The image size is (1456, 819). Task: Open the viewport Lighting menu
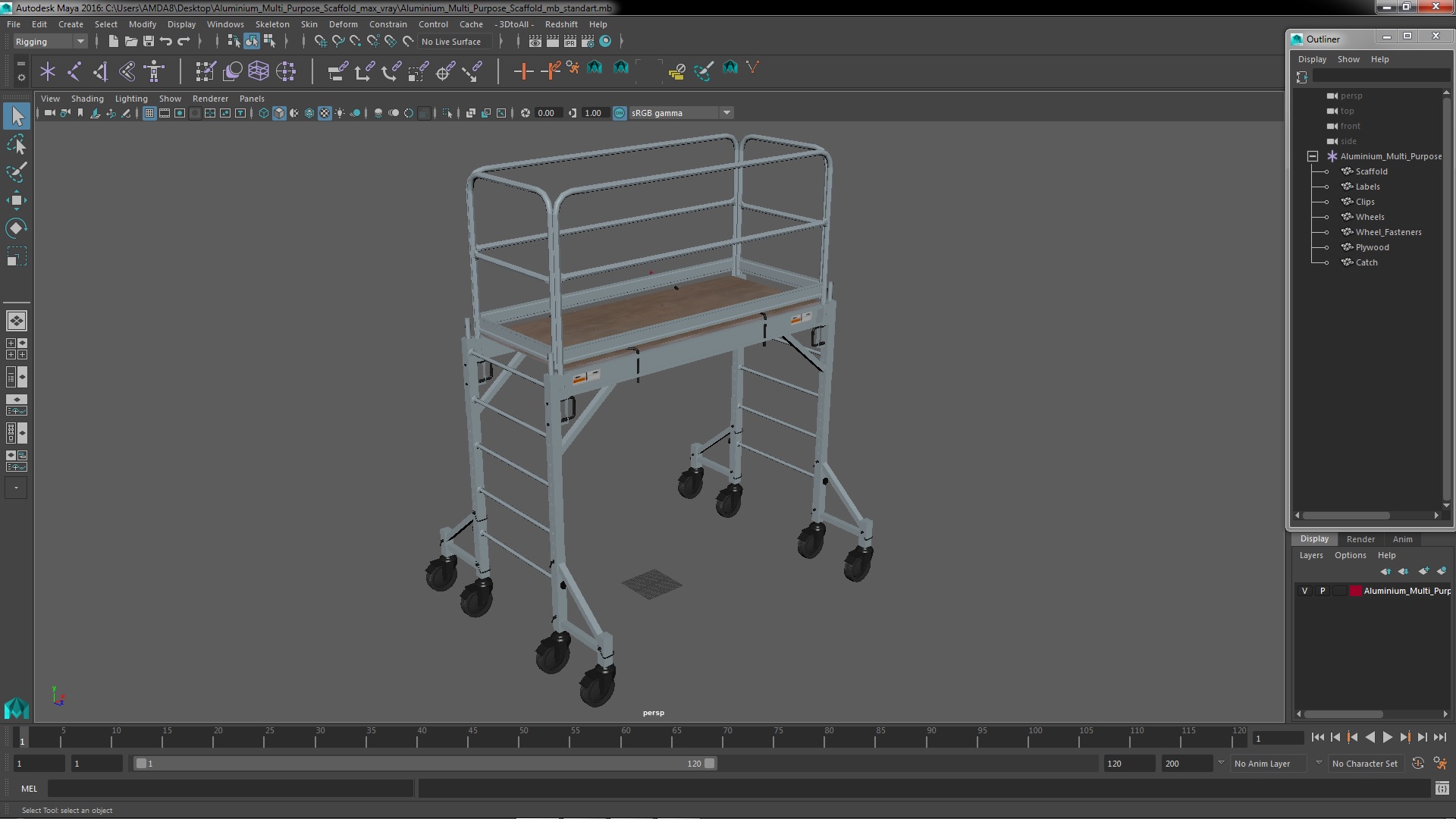click(x=131, y=99)
